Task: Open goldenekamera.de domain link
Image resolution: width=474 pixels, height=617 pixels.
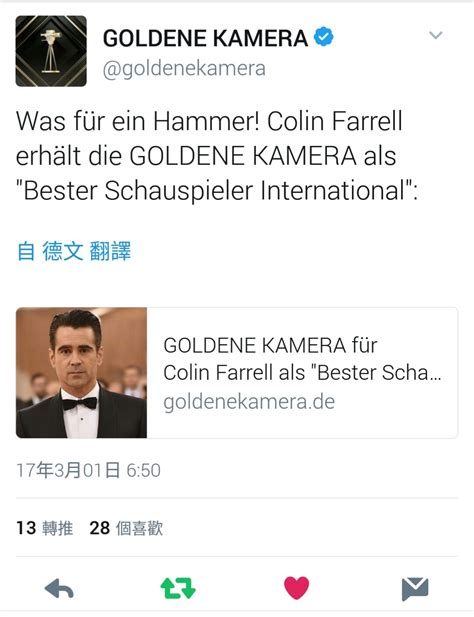Action: point(249,402)
